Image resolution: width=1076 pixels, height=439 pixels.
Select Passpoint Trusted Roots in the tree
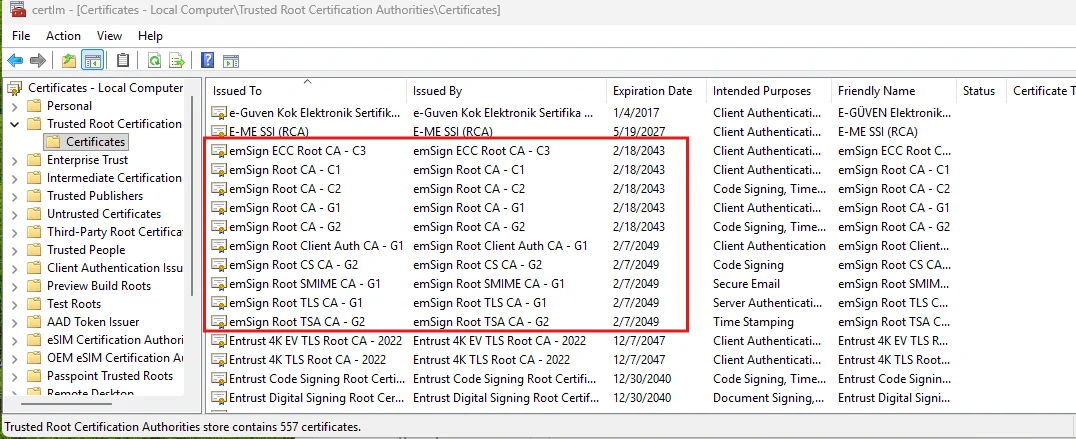click(110, 376)
